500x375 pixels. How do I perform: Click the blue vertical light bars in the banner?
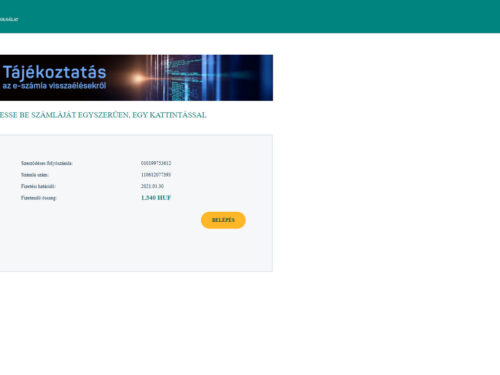coord(212,78)
